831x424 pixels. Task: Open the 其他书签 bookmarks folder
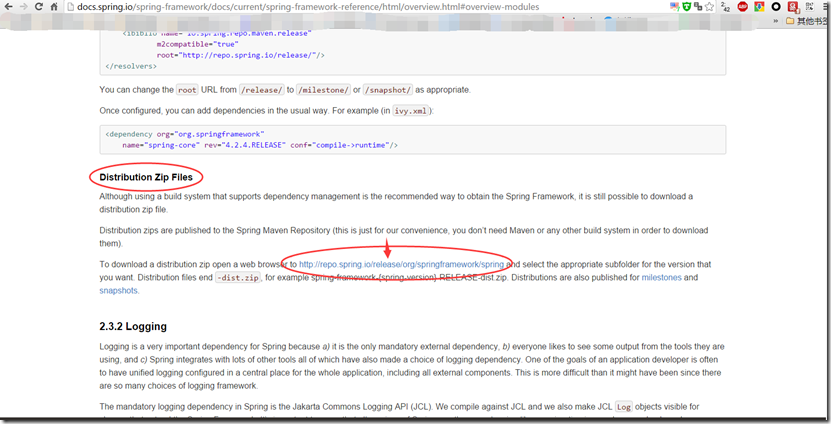(807, 21)
